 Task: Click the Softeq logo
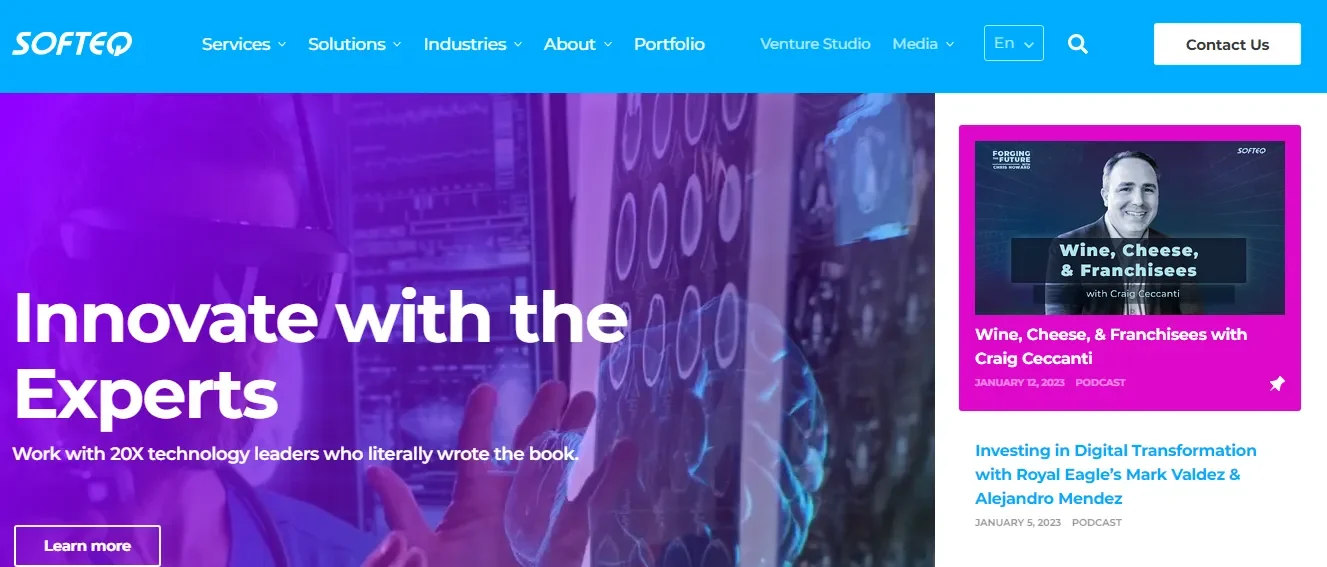coord(72,44)
